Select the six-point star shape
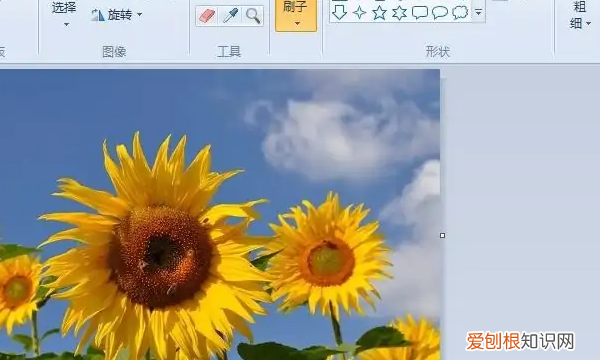Image resolution: width=600 pixels, height=360 pixels. pos(399,13)
